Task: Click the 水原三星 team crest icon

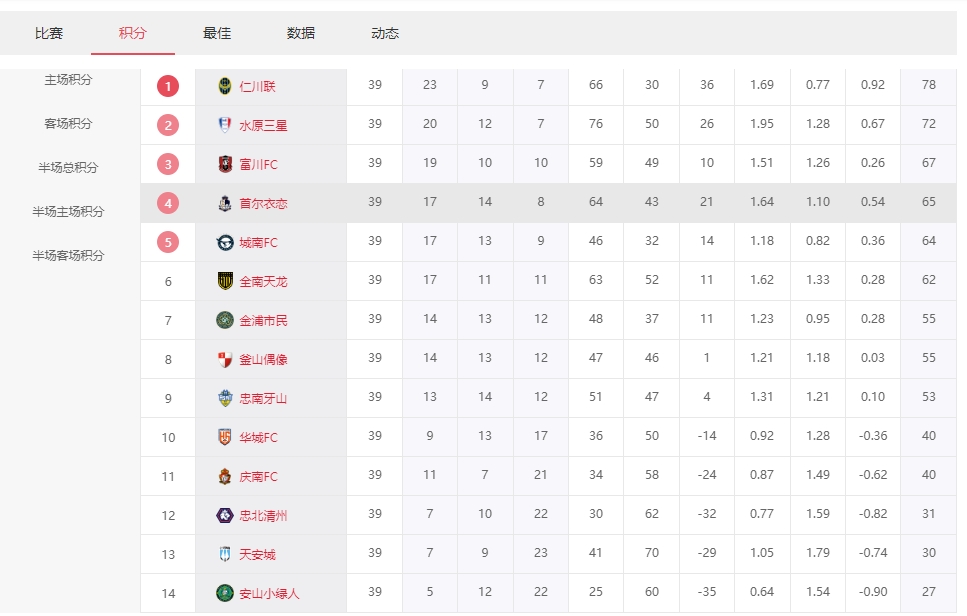Action: pyautogui.click(x=225, y=125)
